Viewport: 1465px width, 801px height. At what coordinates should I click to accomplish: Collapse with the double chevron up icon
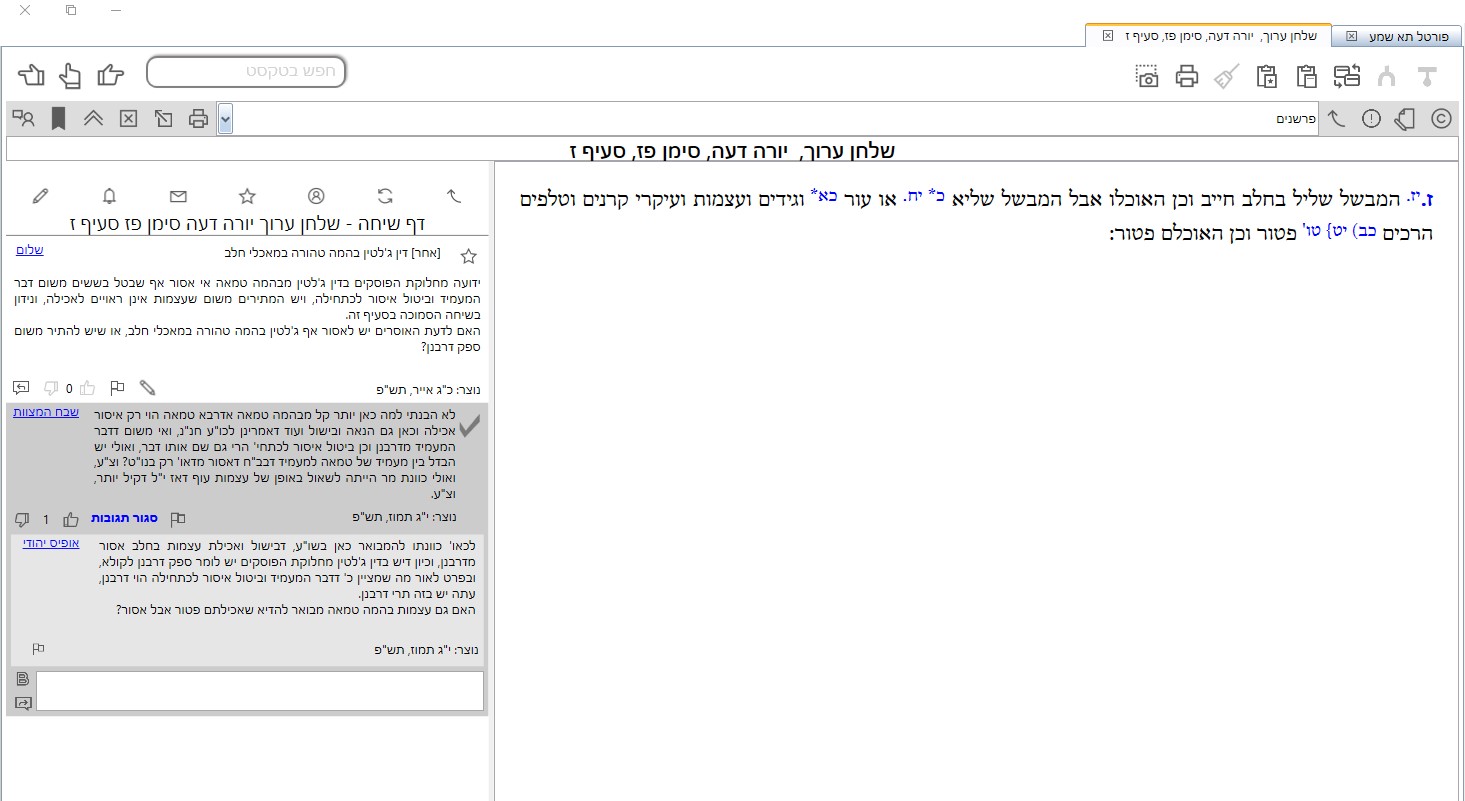[x=93, y=119]
